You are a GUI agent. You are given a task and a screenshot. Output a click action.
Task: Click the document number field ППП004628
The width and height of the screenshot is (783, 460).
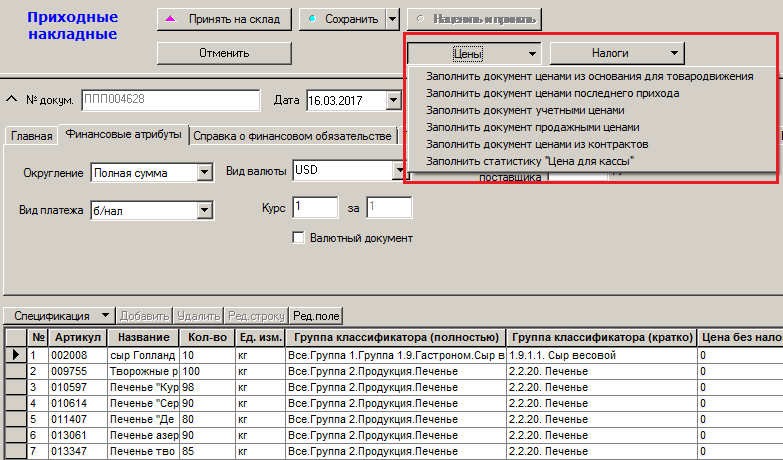170,99
